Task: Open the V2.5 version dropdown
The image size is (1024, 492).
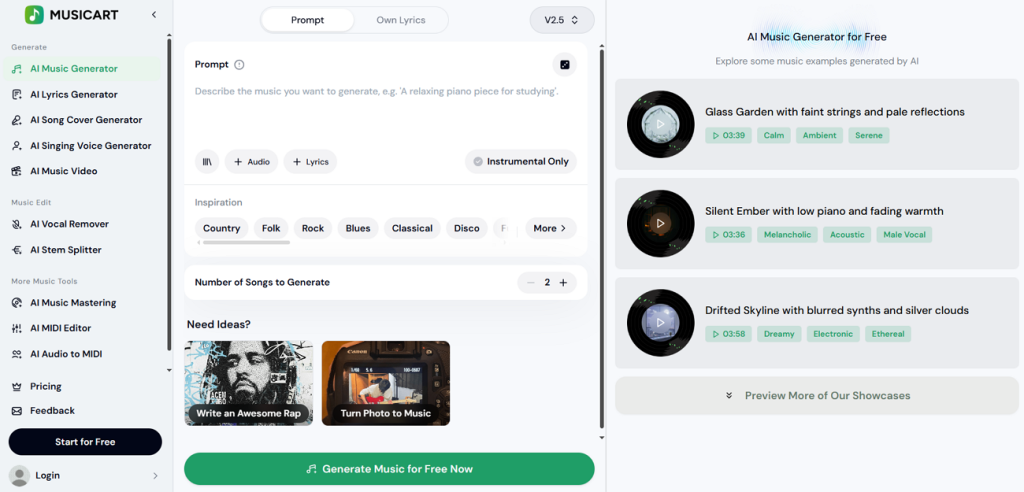Action: tap(562, 20)
